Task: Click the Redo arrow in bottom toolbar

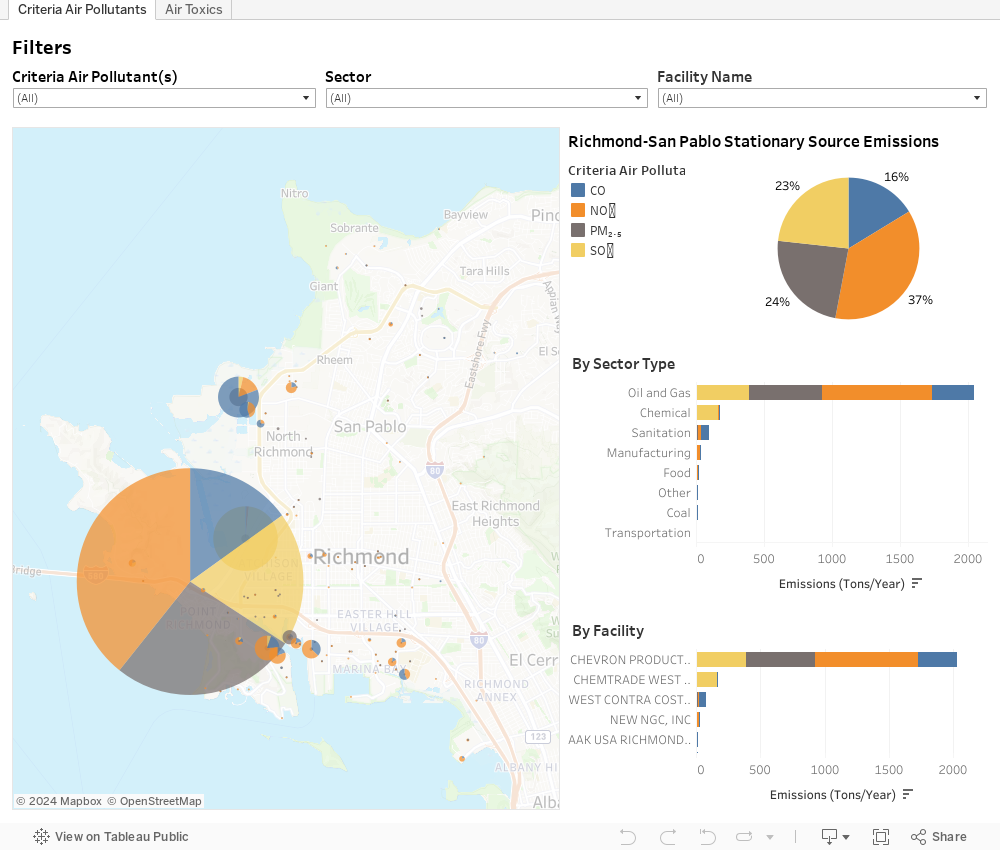Action: coord(668,837)
